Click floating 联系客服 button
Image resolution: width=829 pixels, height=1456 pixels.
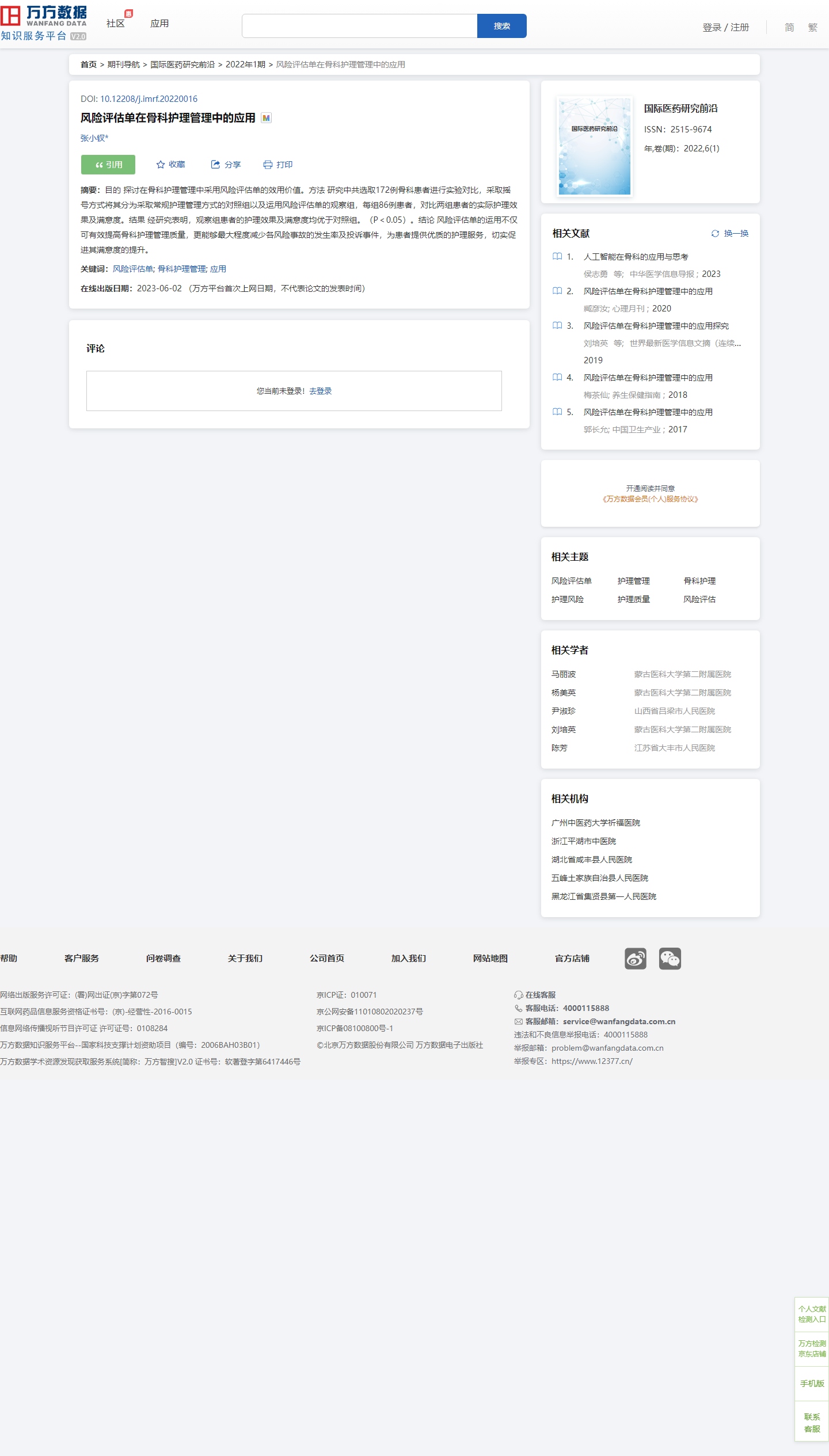click(812, 1422)
